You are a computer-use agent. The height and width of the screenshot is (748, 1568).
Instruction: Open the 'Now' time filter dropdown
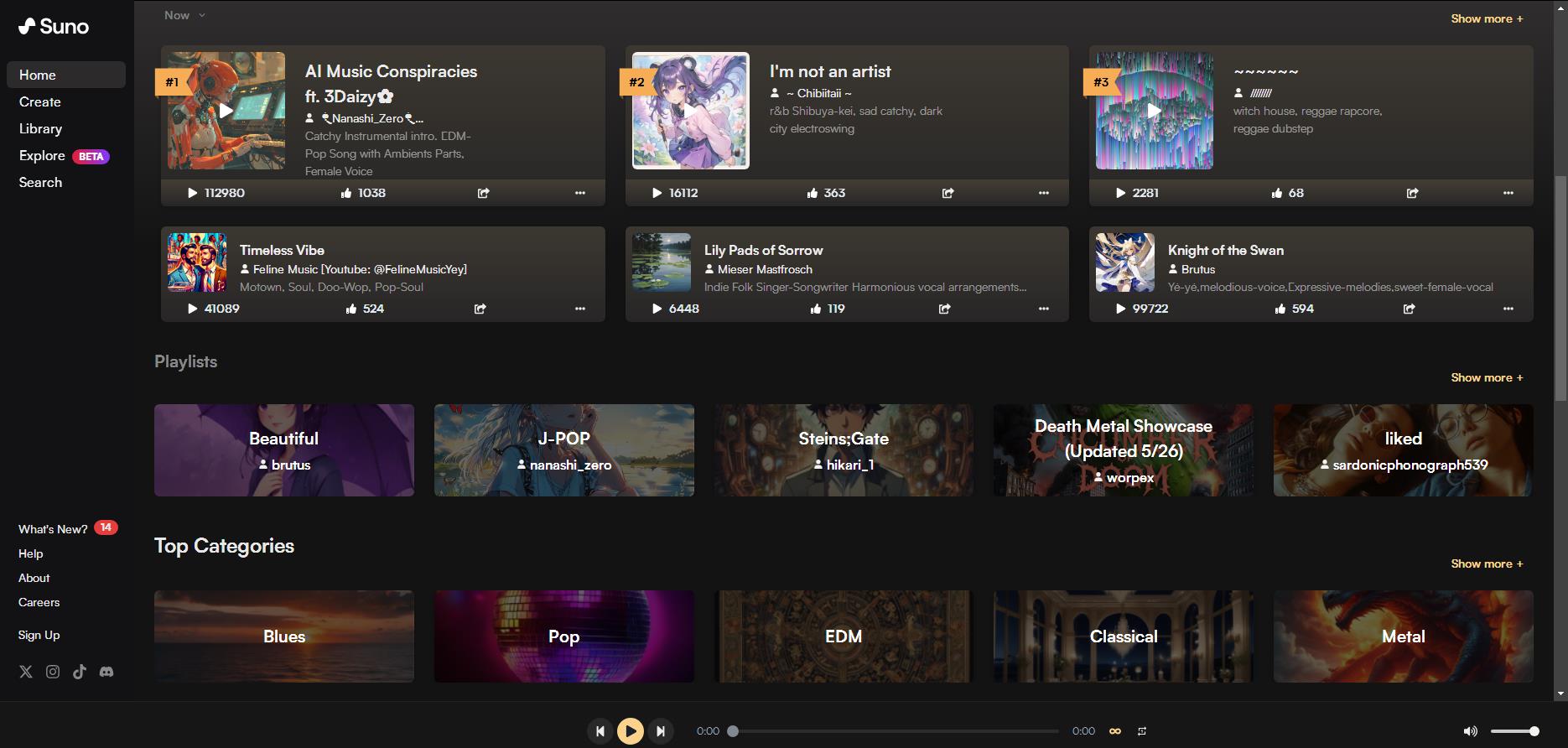point(184,15)
